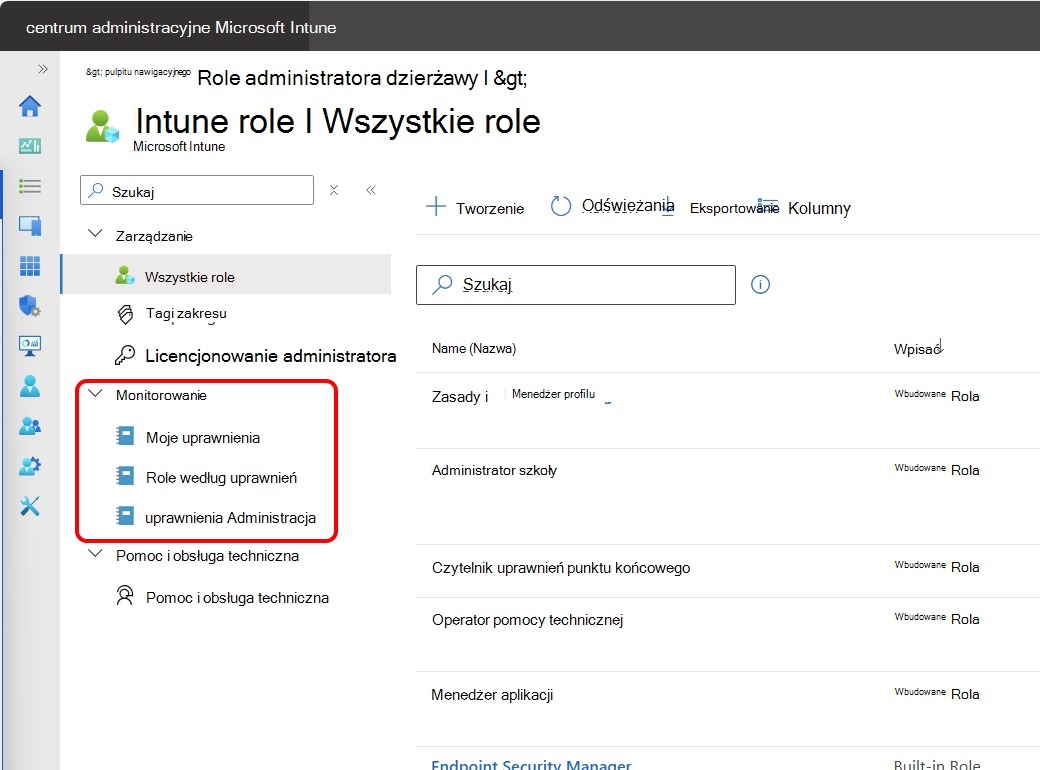1040x770 pixels.
Task: Click the roles list Szukaj field
Action: click(x=576, y=285)
